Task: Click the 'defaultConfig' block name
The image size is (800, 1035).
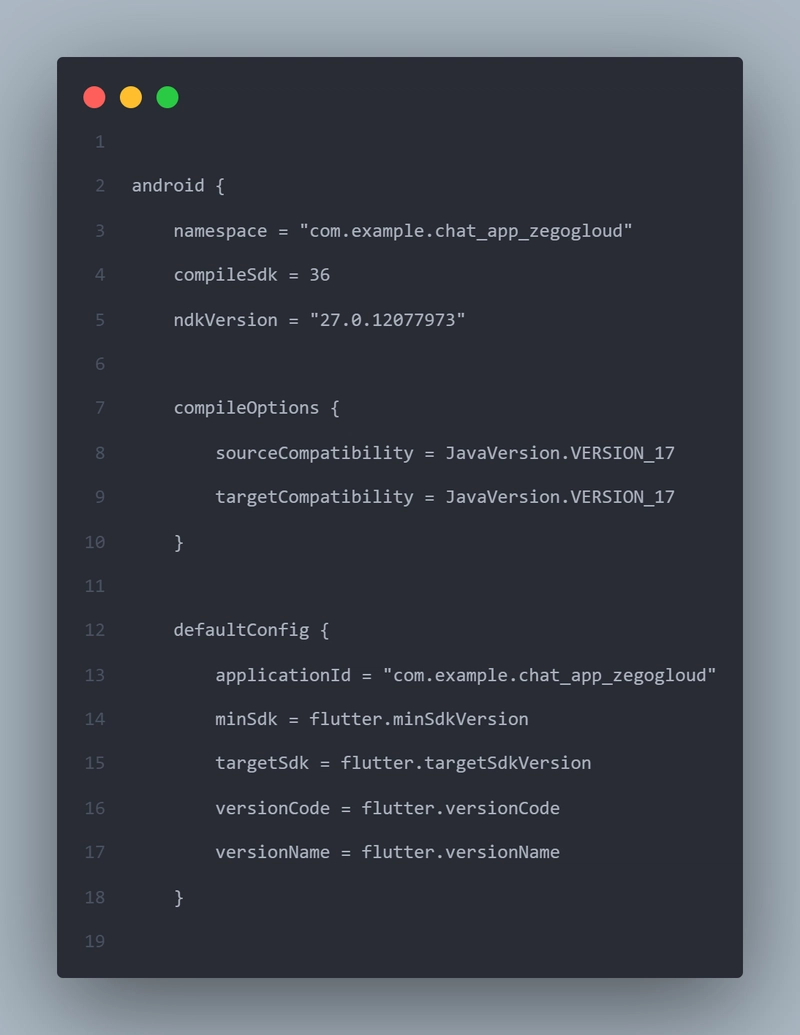Action: point(241,630)
